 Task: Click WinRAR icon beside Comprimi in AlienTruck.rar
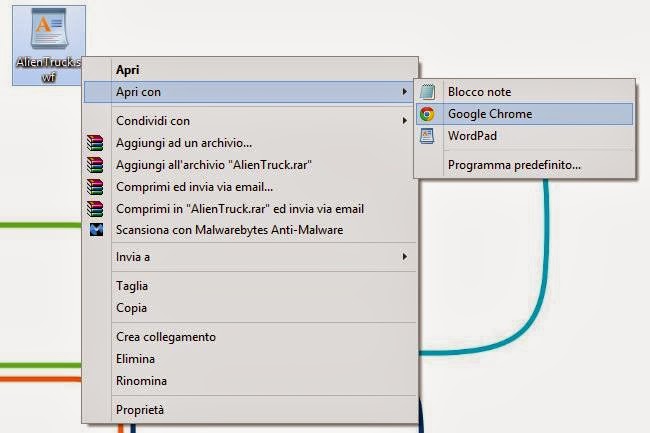tap(95, 209)
